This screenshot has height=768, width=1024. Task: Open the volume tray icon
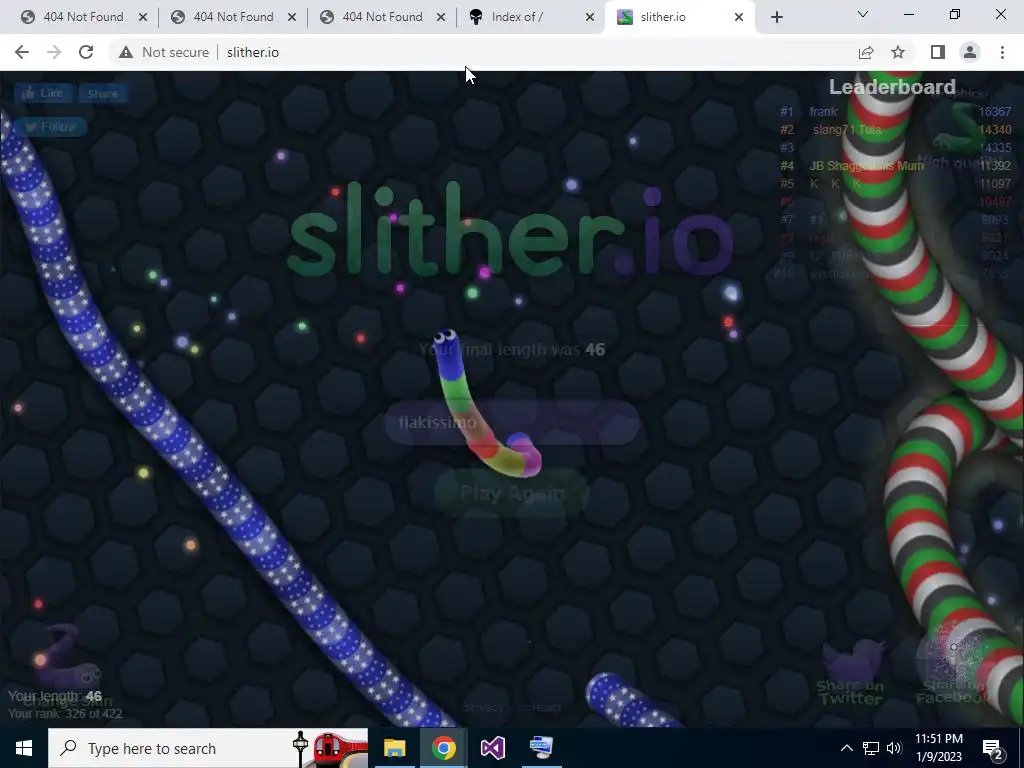point(895,748)
